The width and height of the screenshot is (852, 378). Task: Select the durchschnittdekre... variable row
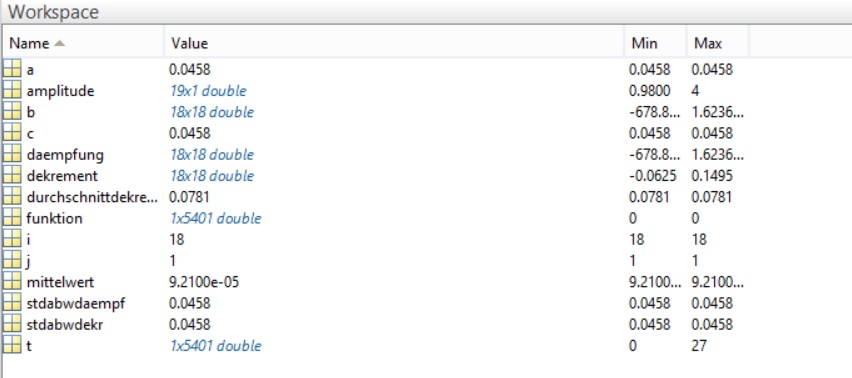click(426, 197)
